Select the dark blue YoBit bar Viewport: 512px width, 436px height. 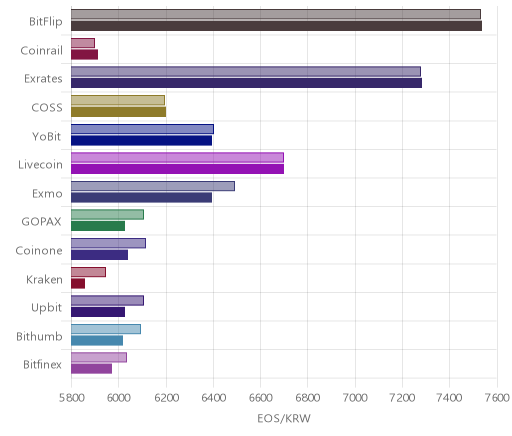click(x=141, y=141)
